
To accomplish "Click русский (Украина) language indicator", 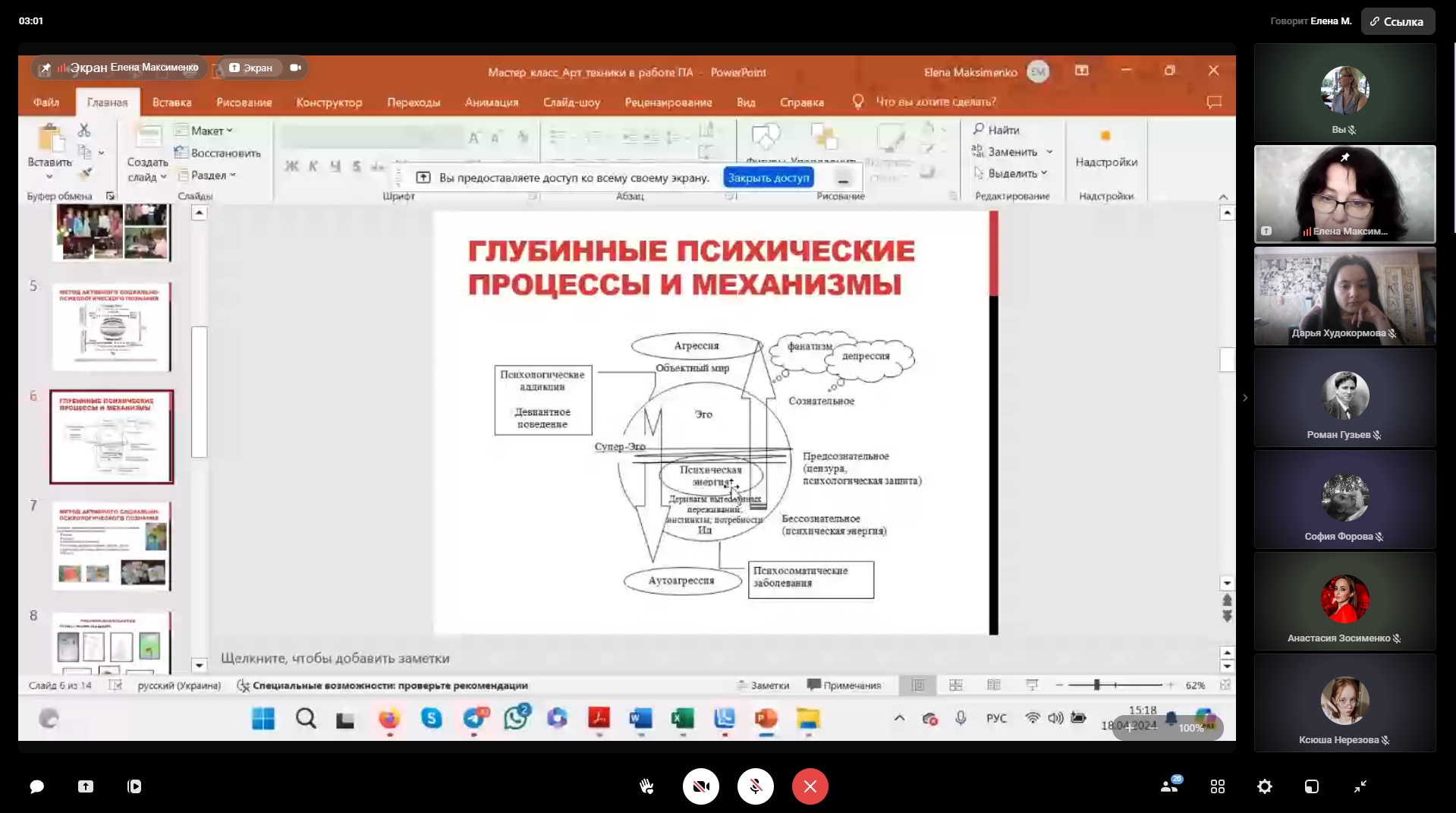I will coord(179,685).
